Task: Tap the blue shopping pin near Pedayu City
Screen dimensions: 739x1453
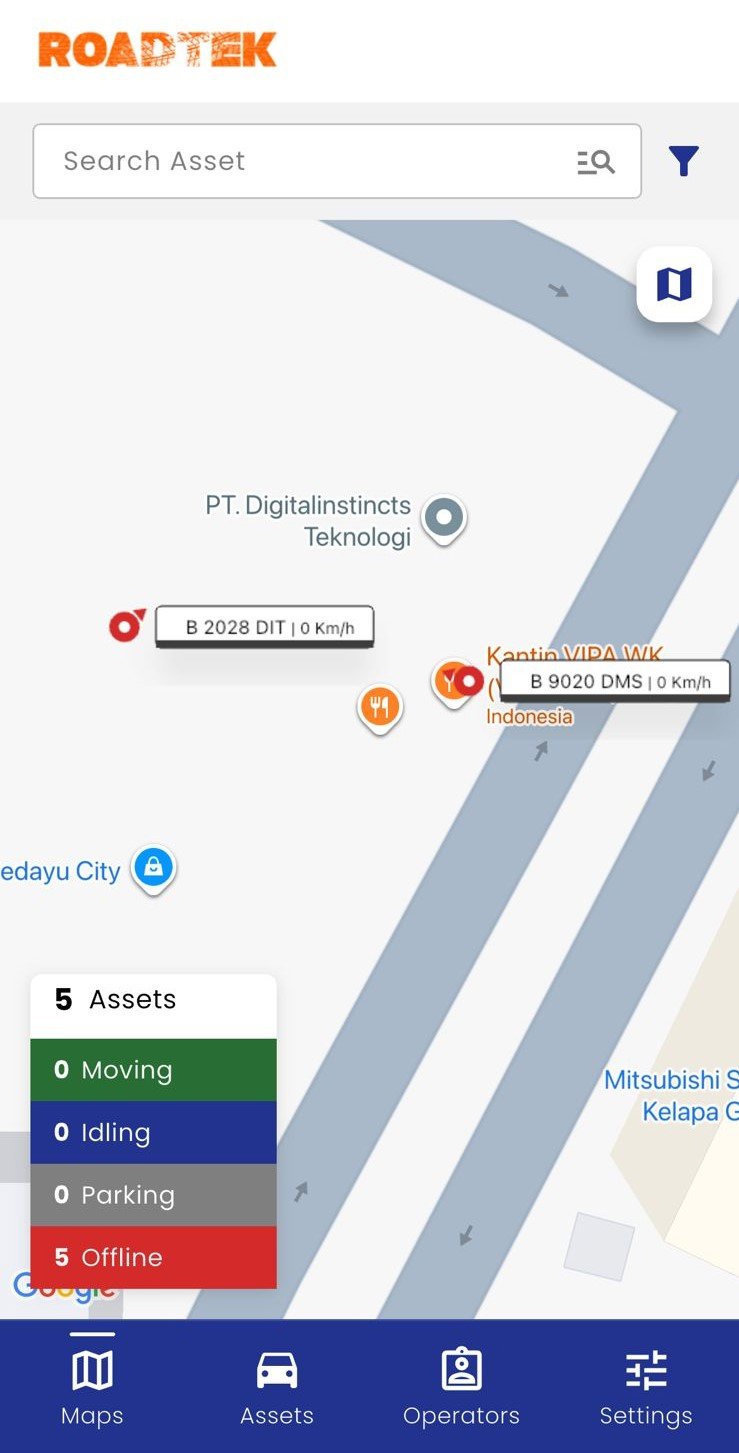Action: (153, 869)
